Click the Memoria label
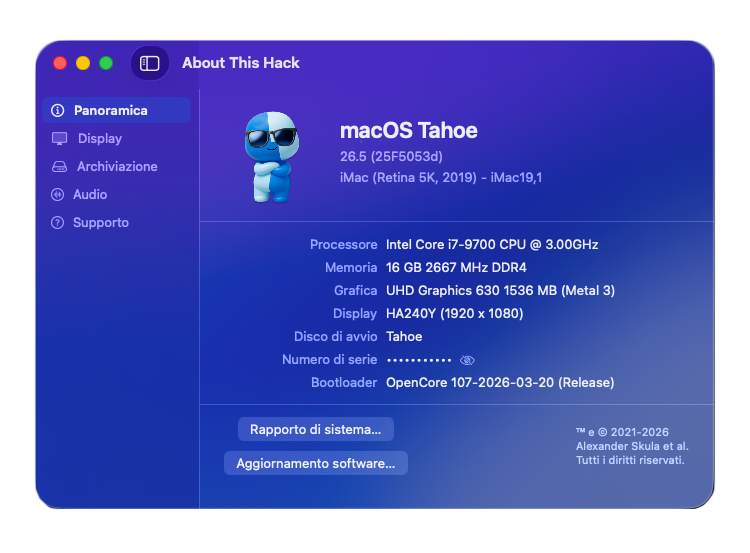Viewport: 750px width, 553px height. [351, 267]
